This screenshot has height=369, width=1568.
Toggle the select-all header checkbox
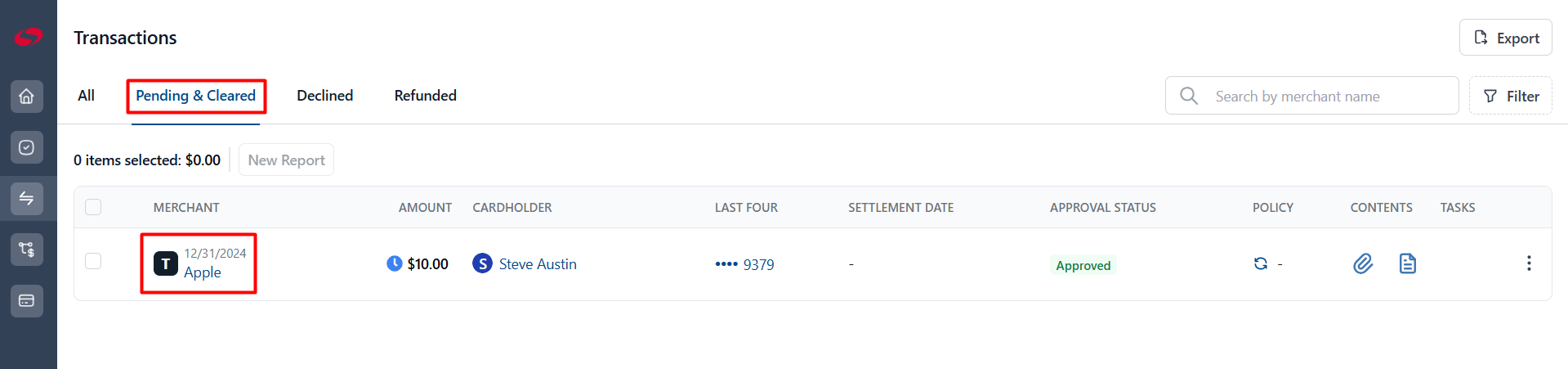pyautogui.click(x=93, y=207)
